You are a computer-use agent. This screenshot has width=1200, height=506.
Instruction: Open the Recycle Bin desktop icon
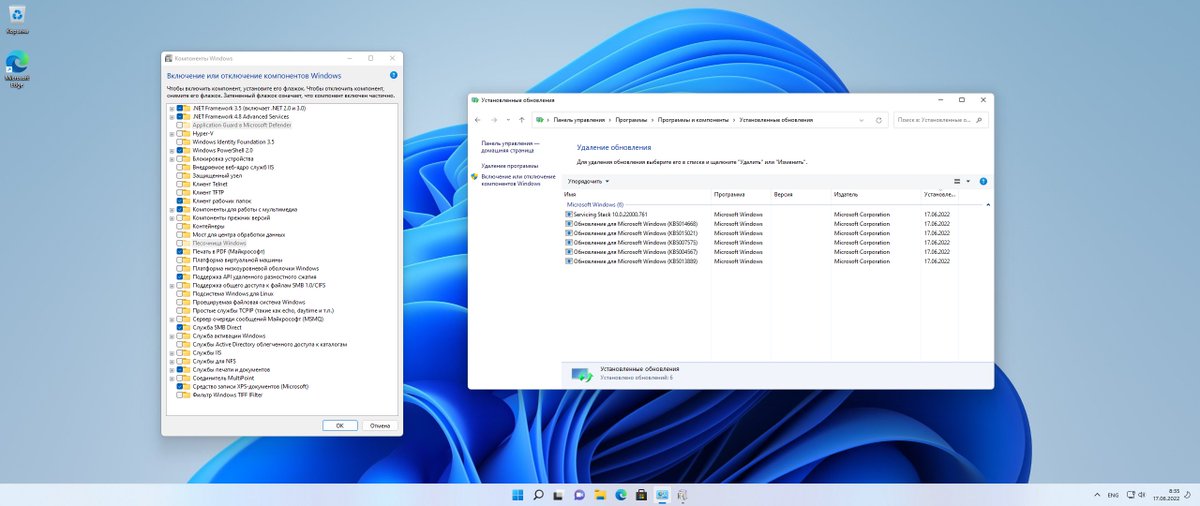(16, 21)
